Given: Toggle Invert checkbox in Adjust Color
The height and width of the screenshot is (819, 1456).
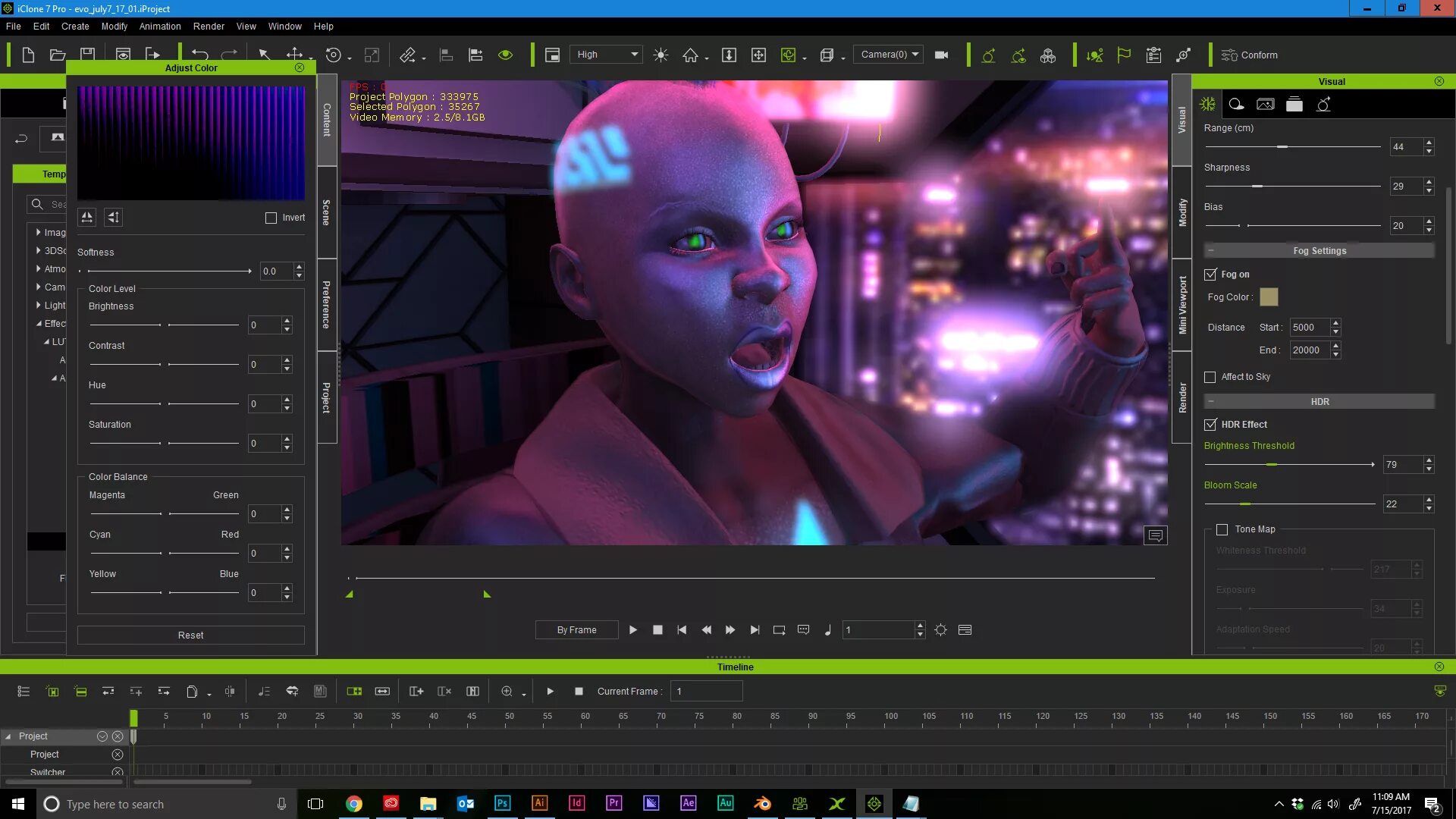Looking at the screenshot, I should pyautogui.click(x=271, y=216).
